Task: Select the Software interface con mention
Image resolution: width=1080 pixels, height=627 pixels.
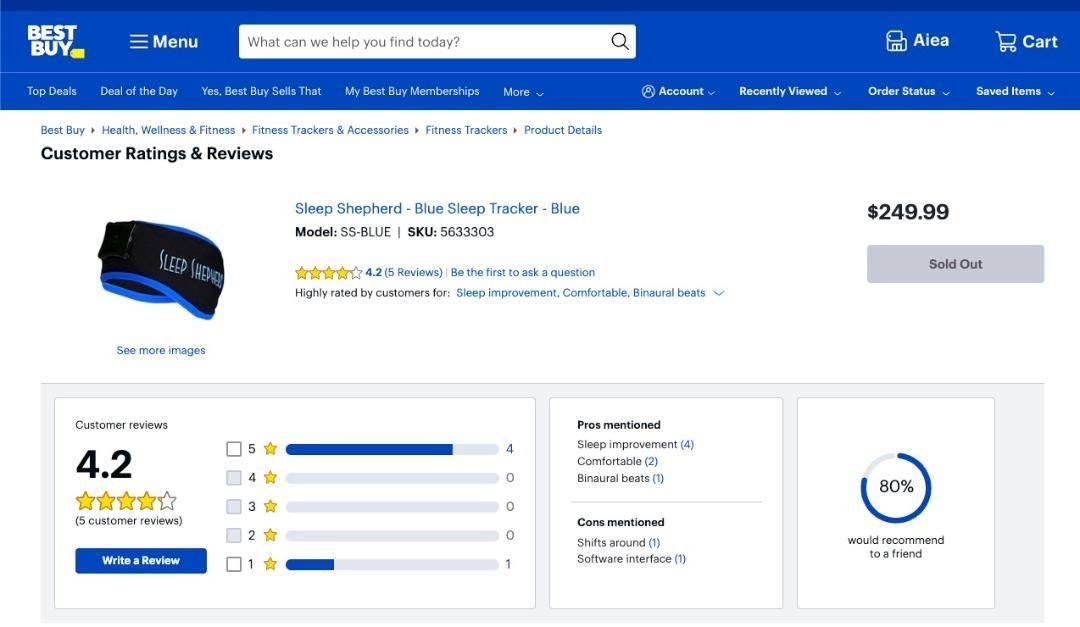Action: click(x=632, y=559)
